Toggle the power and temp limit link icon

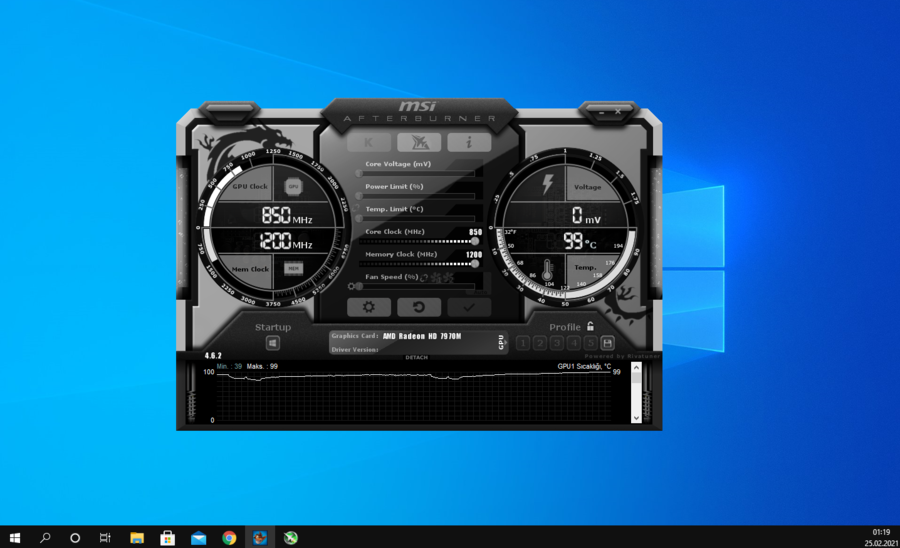pyautogui.click(x=355, y=208)
